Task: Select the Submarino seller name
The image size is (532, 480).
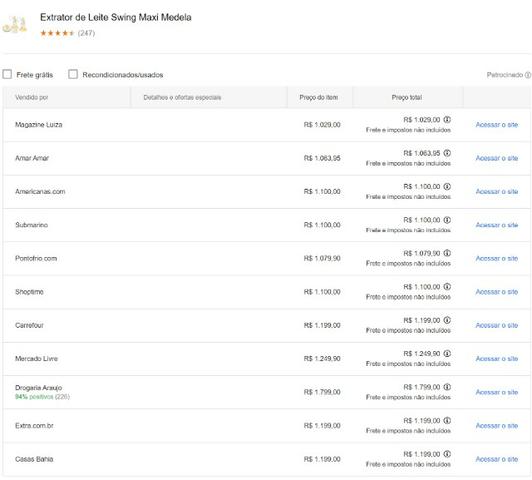Action: click(32, 225)
